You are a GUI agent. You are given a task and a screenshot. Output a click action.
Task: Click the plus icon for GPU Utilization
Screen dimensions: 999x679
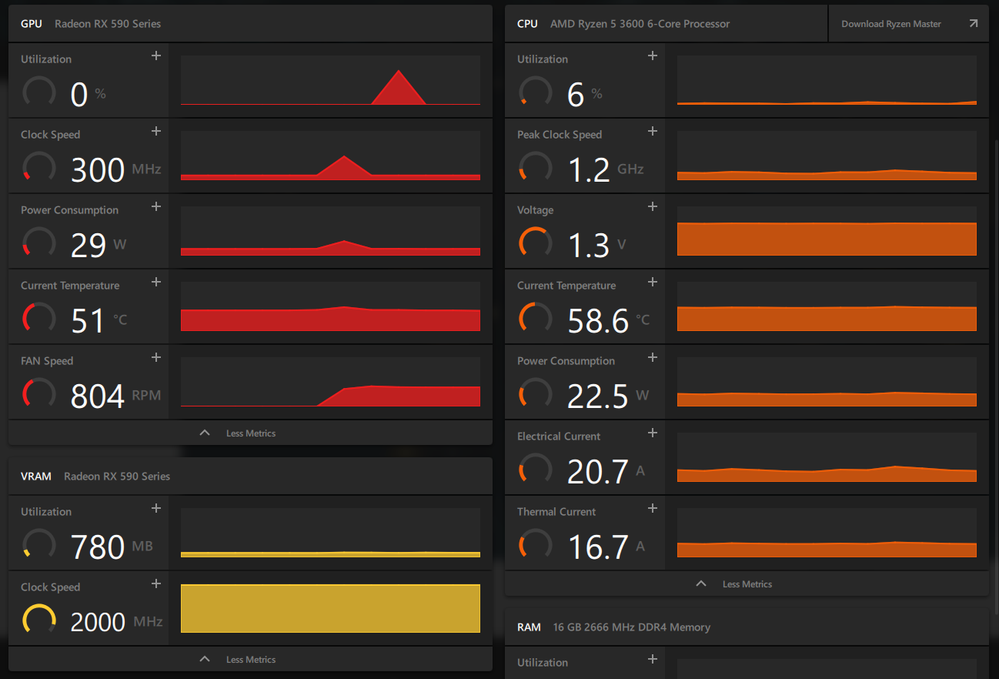(156, 56)
